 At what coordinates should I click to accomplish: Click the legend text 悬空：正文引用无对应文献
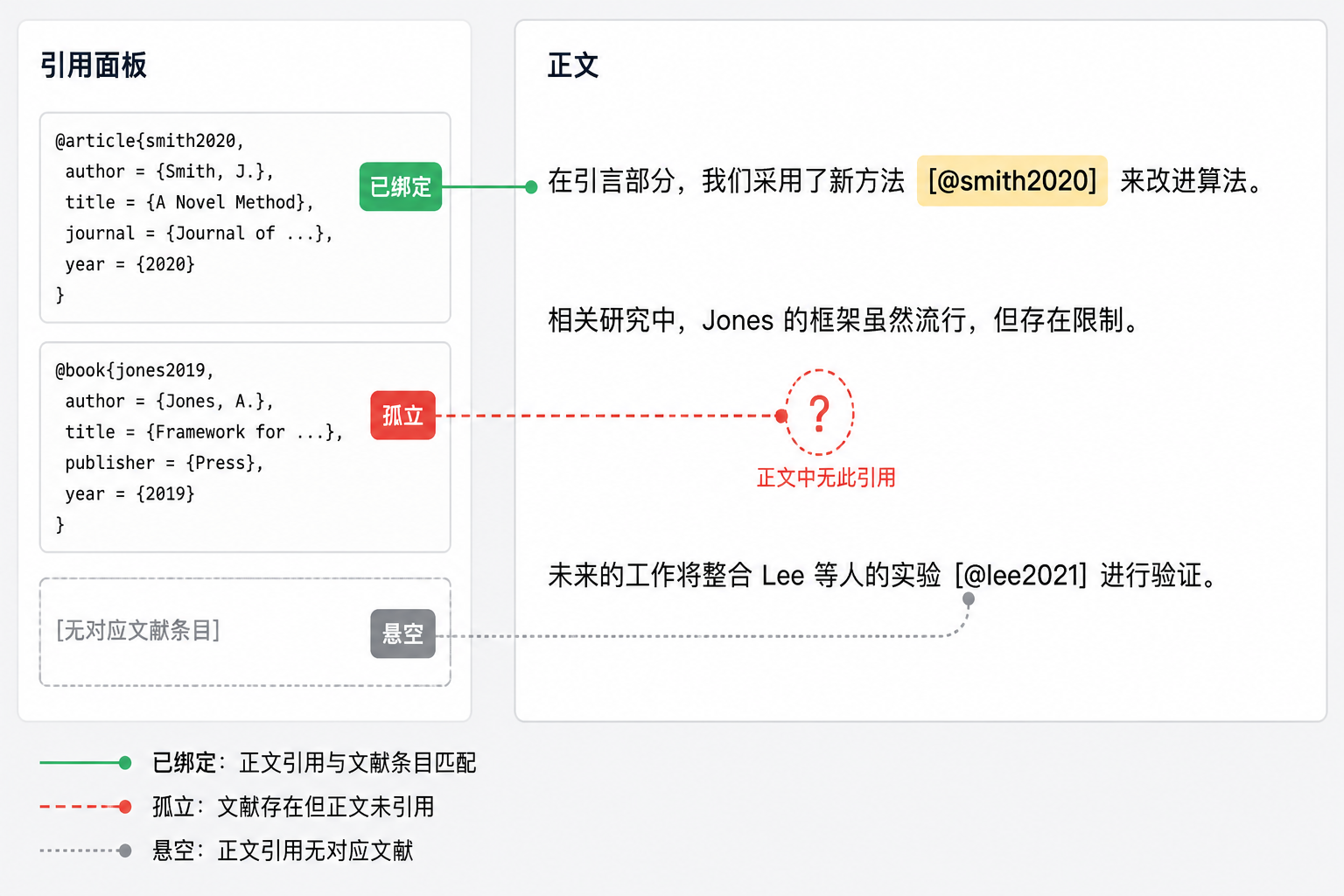(283, 850)
